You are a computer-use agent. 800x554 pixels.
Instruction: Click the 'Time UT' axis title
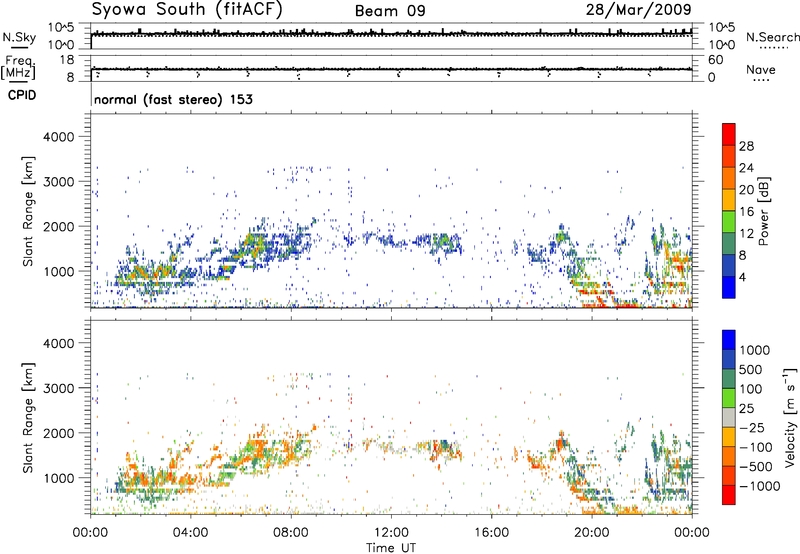click(x=391, y=548)
